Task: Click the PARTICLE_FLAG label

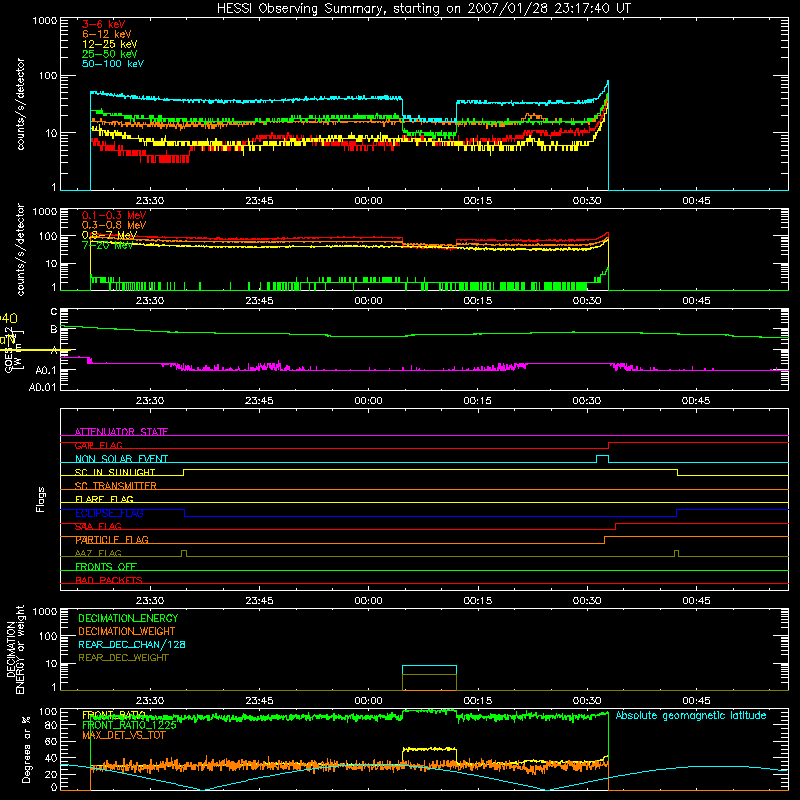Action: 112,540
